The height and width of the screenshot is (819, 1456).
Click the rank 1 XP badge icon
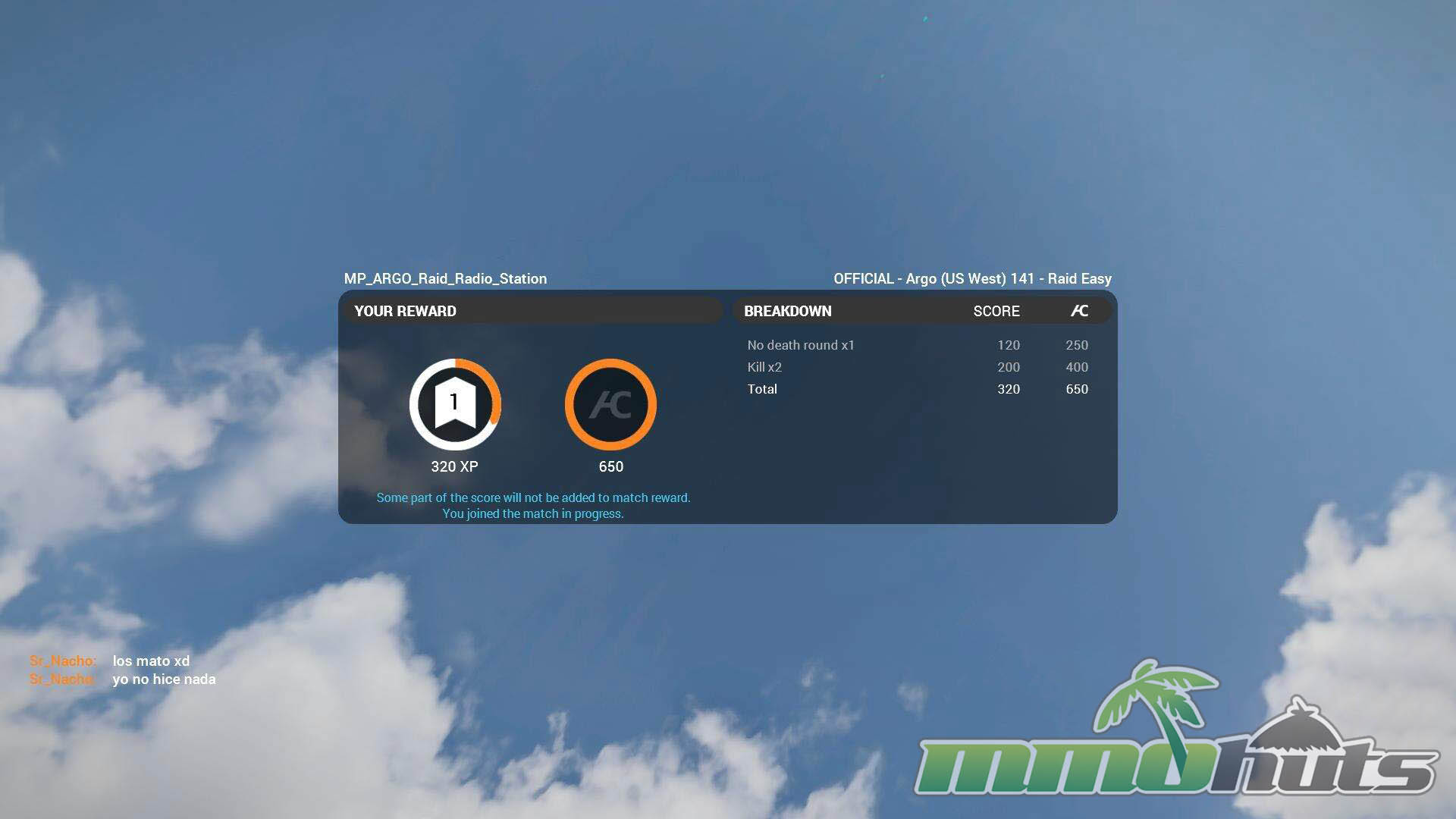tap(455, 404)
